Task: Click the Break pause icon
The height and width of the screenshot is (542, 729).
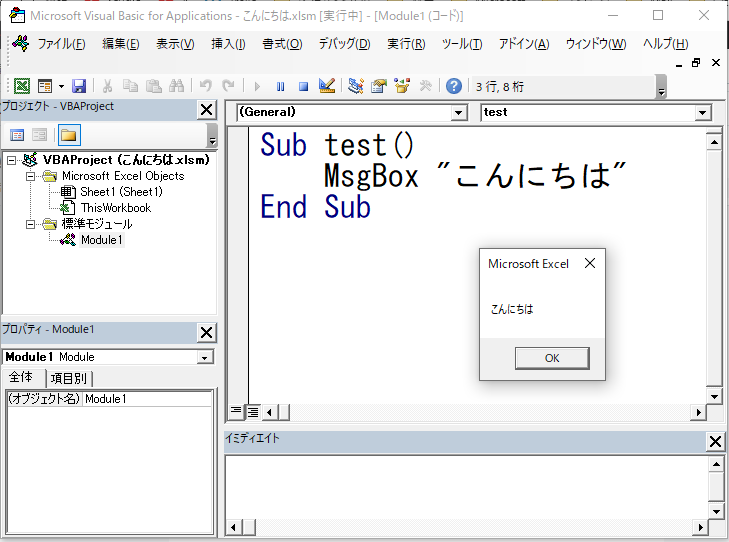Action: tap(280, 86)
